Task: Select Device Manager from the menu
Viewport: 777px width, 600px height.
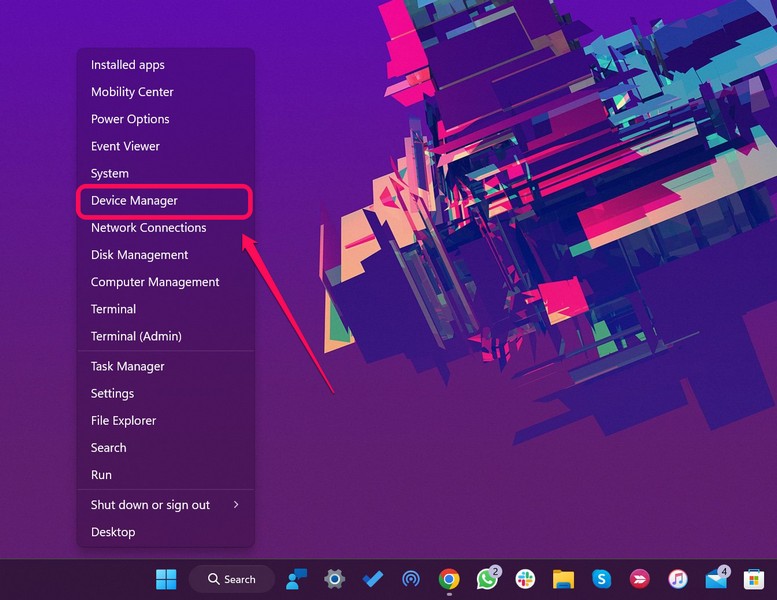Action: [x=134, y=201]
